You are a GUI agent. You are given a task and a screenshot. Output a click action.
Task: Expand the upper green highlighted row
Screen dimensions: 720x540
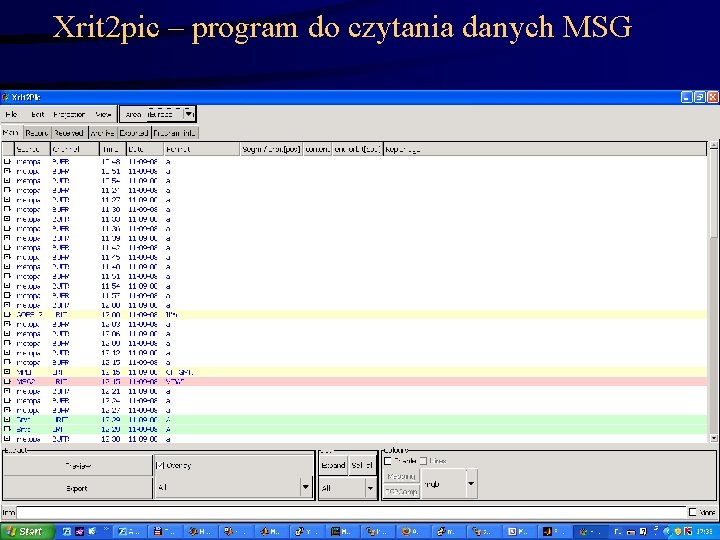point(7,419)
